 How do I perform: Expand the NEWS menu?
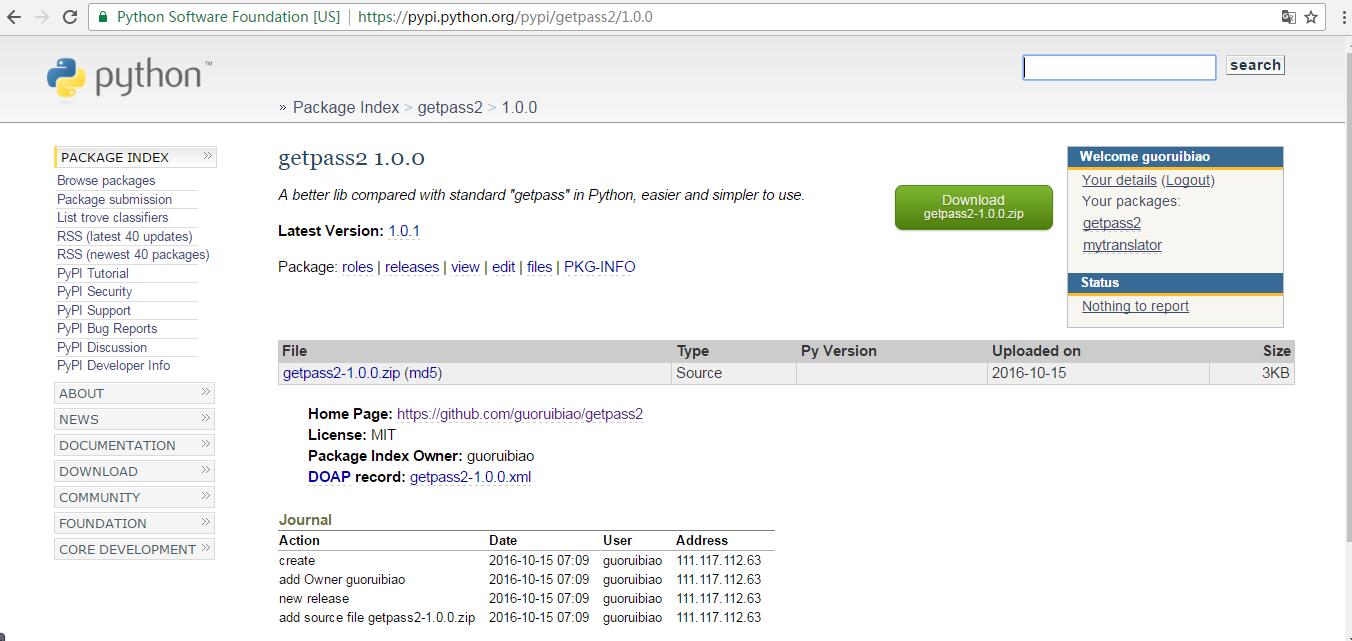coord(135,419)
